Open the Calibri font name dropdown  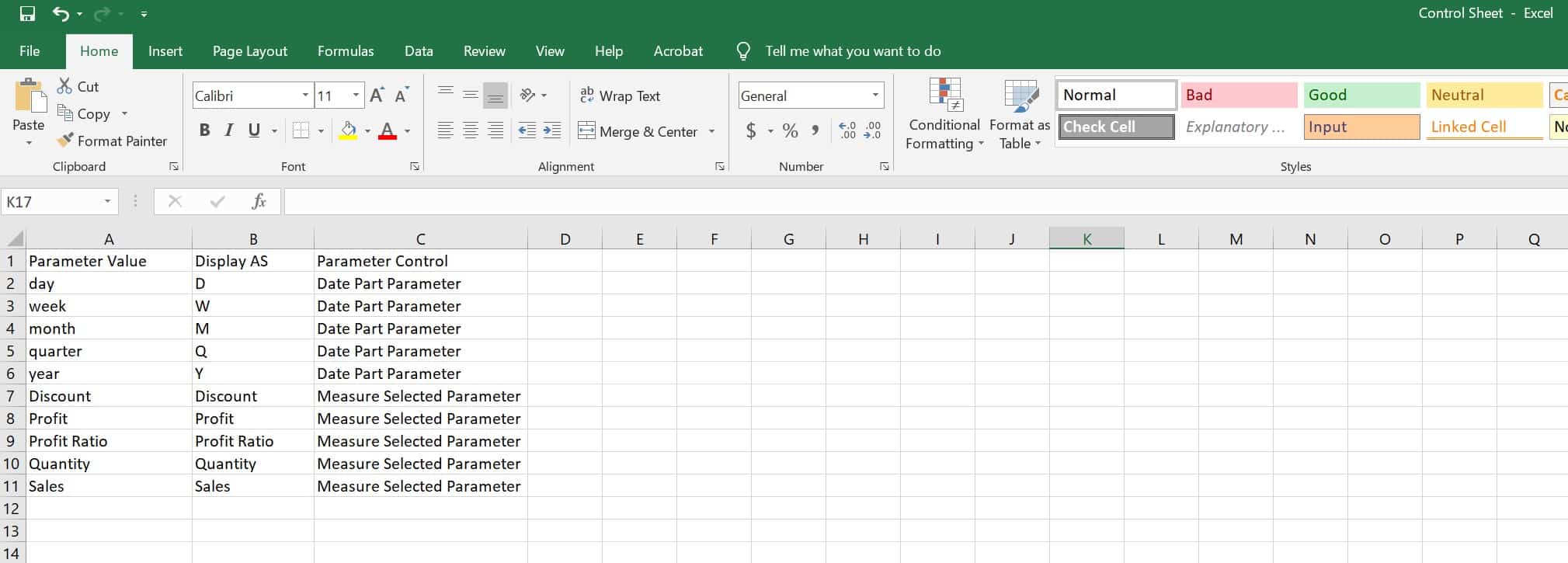pyautogui.click(x=305, y=96)
